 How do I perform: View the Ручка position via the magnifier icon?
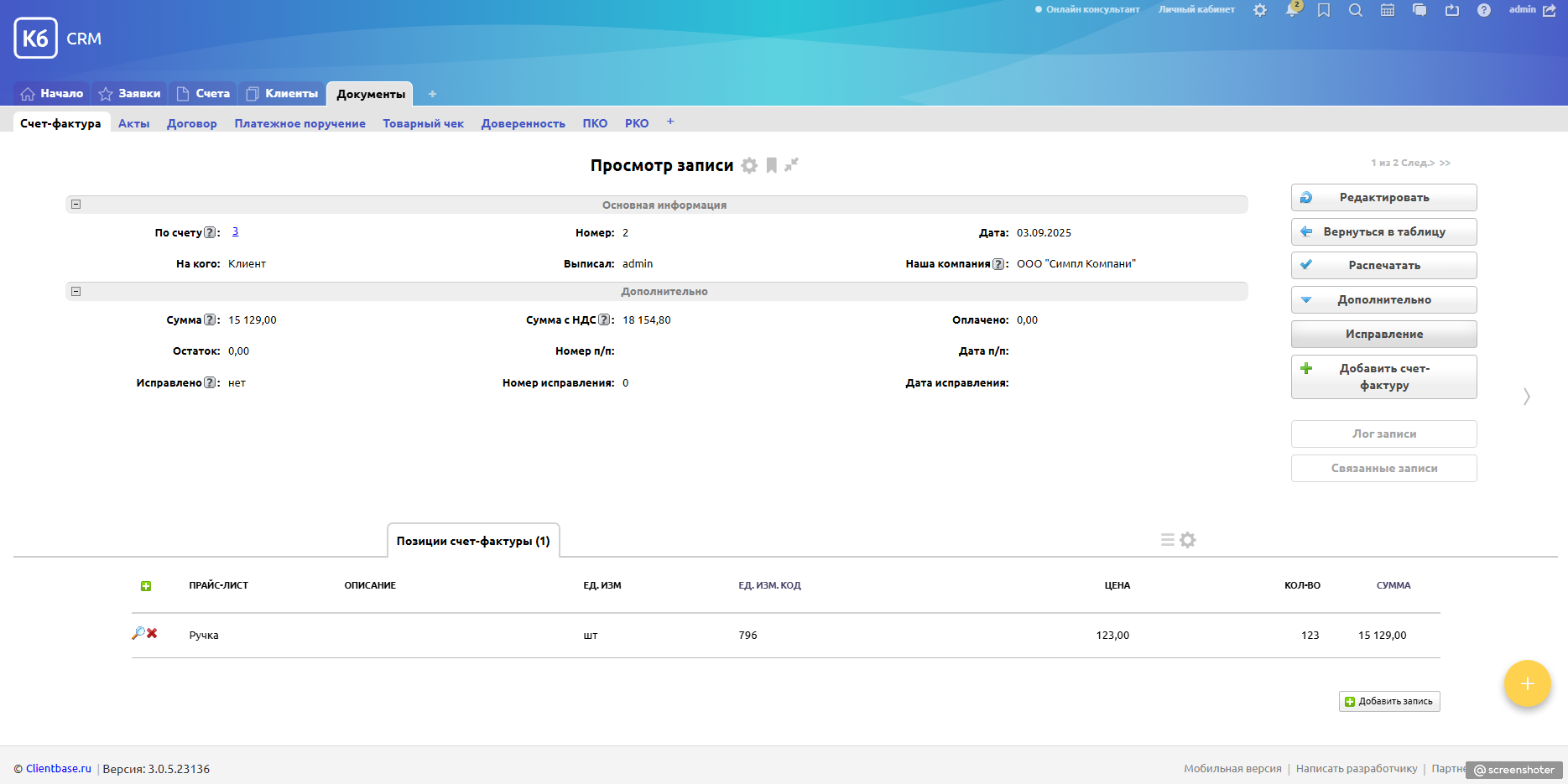[x=138, y=634]
